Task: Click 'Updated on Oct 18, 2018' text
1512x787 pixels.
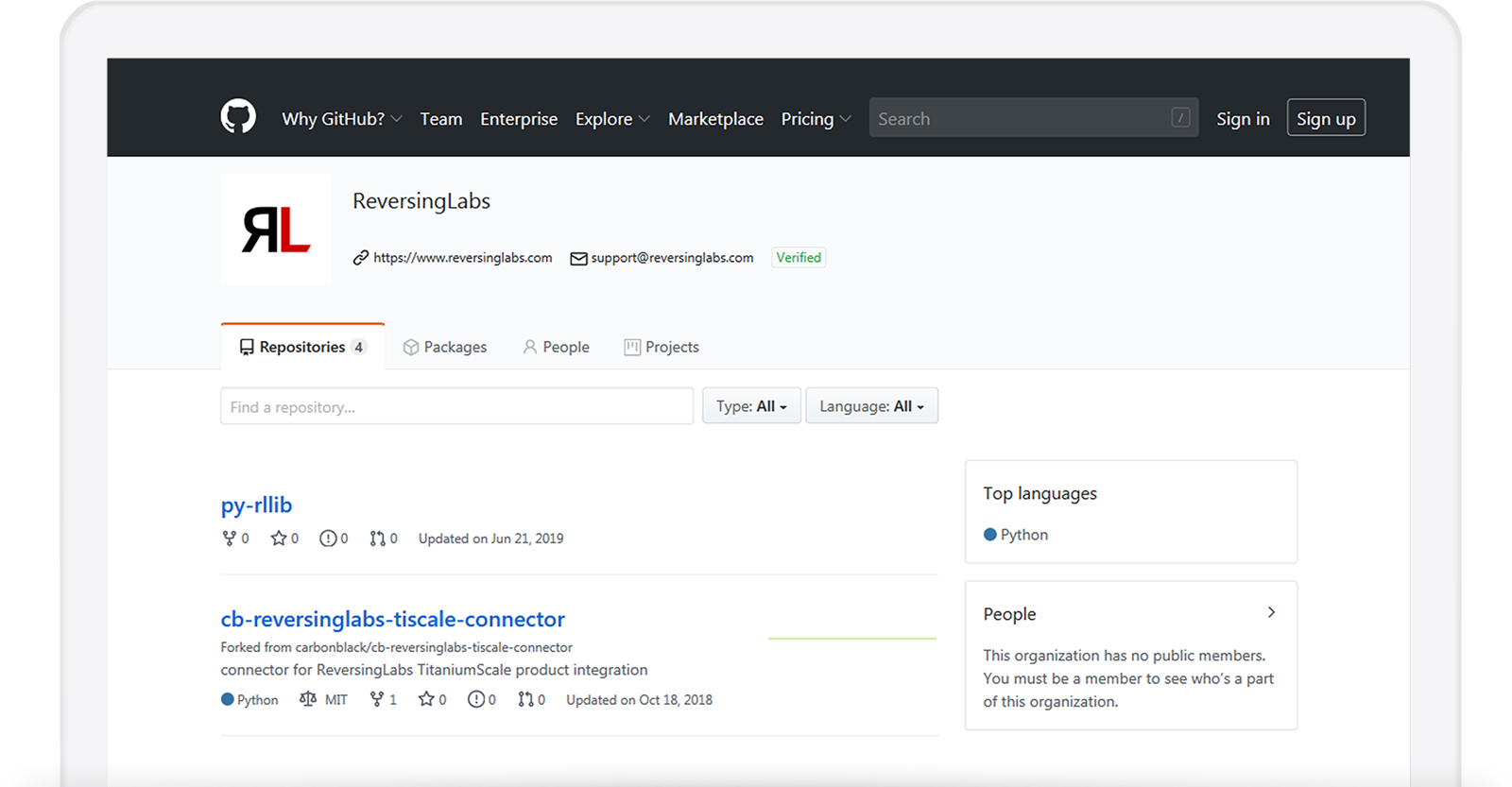Action: pyautogui.click(x=639, y=700)
